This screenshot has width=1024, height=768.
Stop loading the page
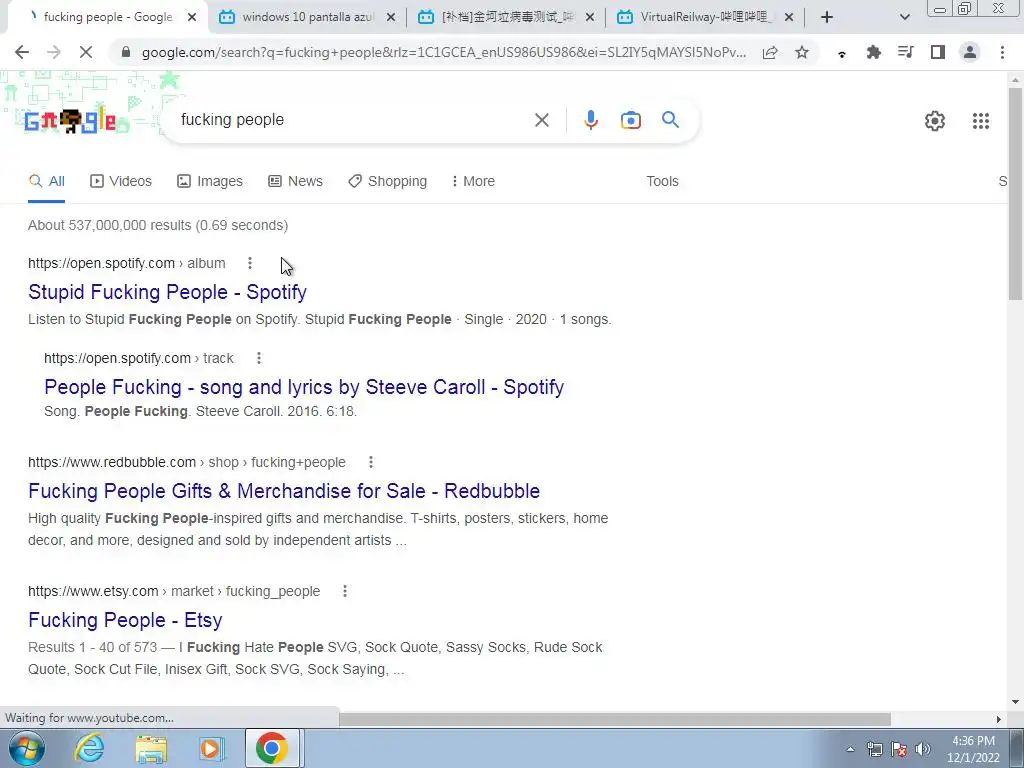click(86, 52)
